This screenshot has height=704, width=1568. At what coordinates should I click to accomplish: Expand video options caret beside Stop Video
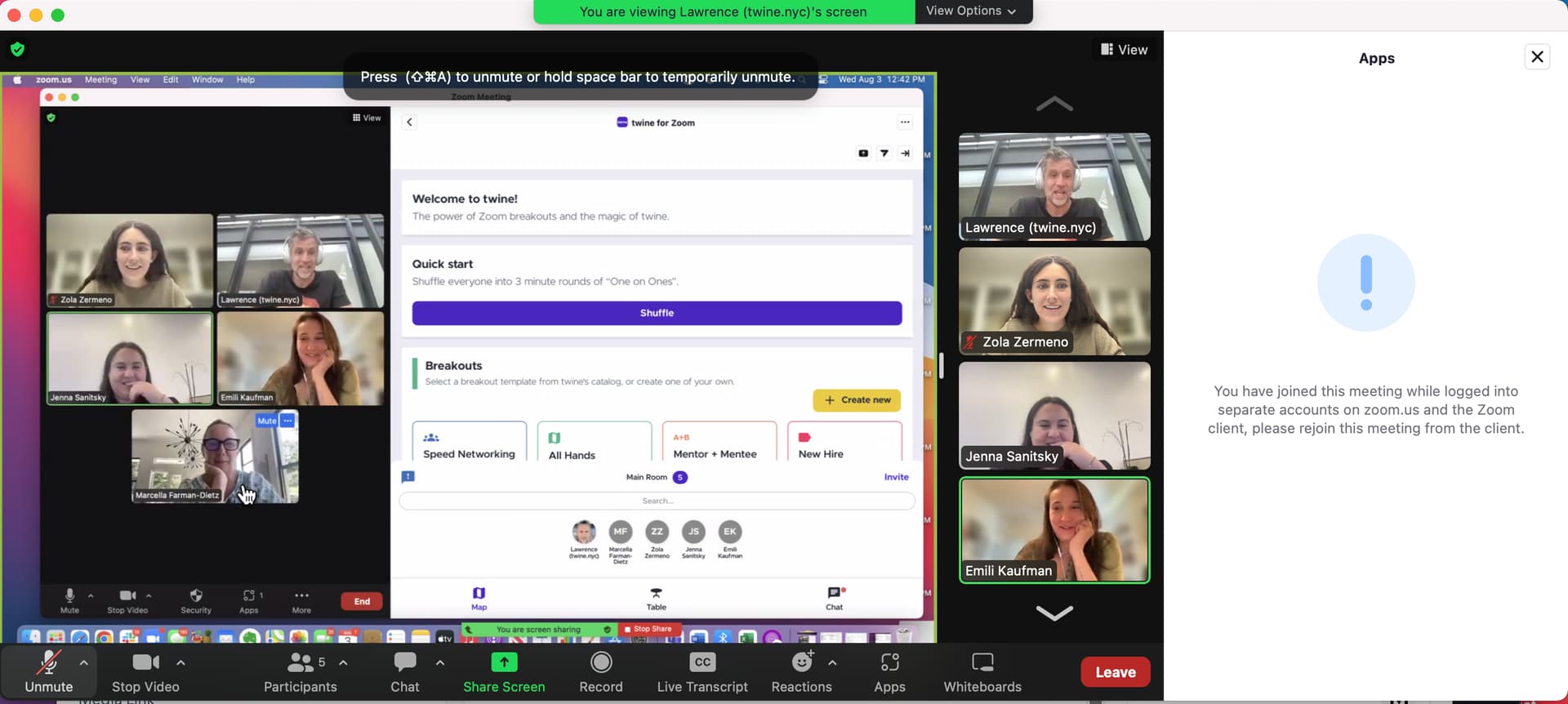[x=180, y=662]
